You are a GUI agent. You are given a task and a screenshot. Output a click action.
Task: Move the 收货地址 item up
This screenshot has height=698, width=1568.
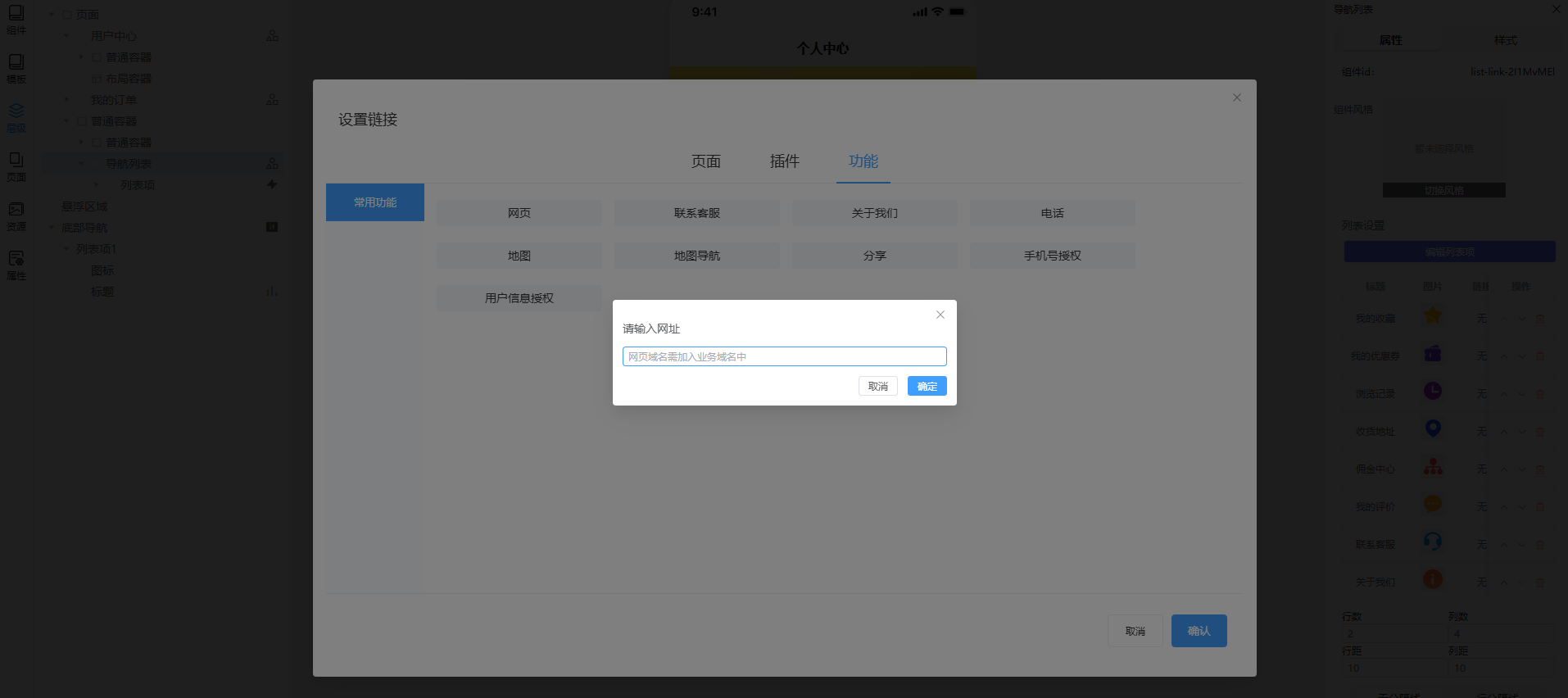[1504, 431]
